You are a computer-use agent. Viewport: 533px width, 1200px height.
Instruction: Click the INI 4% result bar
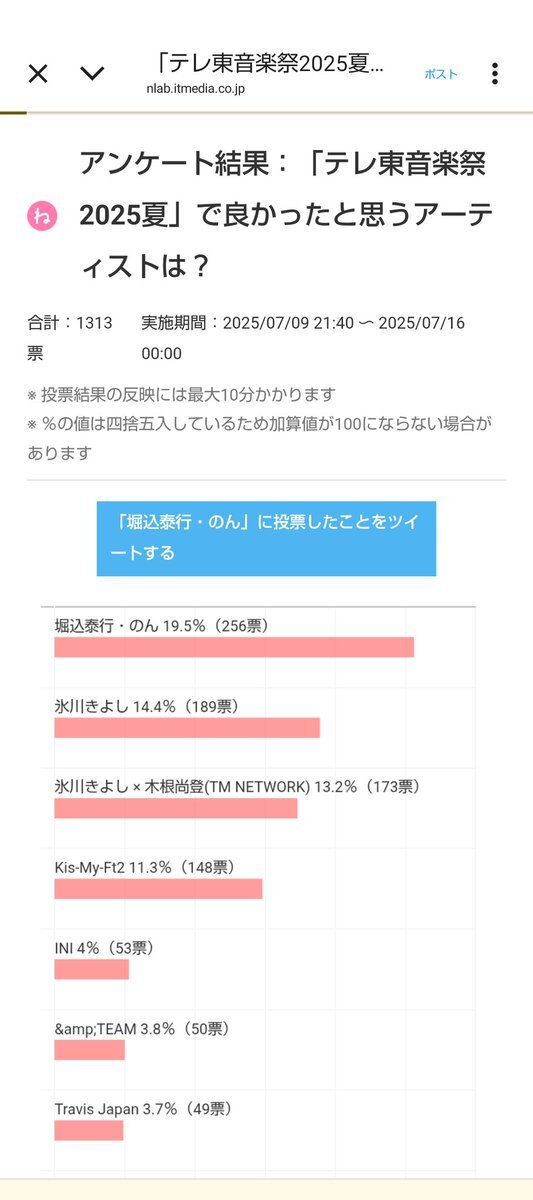click(92, 969)
